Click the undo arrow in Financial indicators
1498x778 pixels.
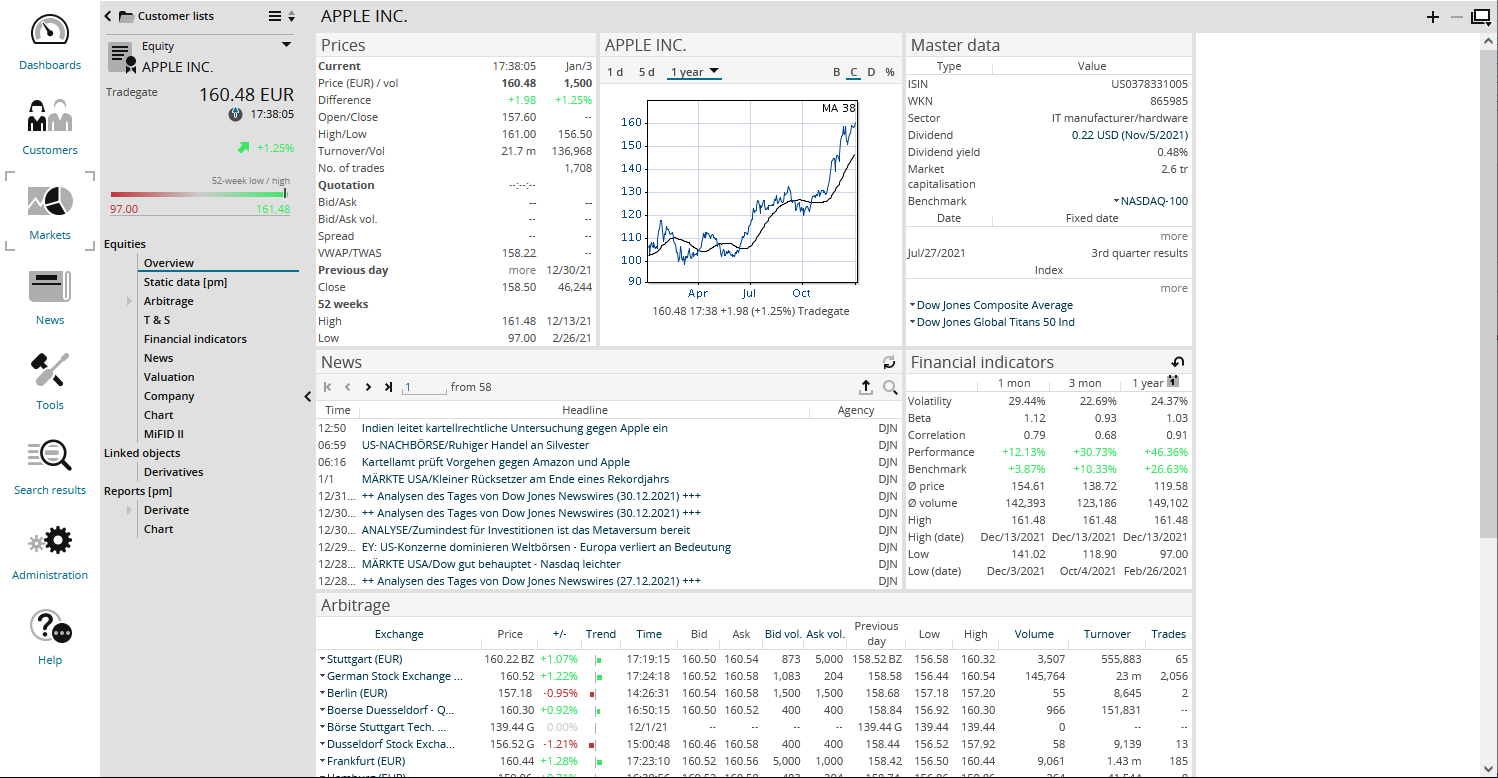1178,362
